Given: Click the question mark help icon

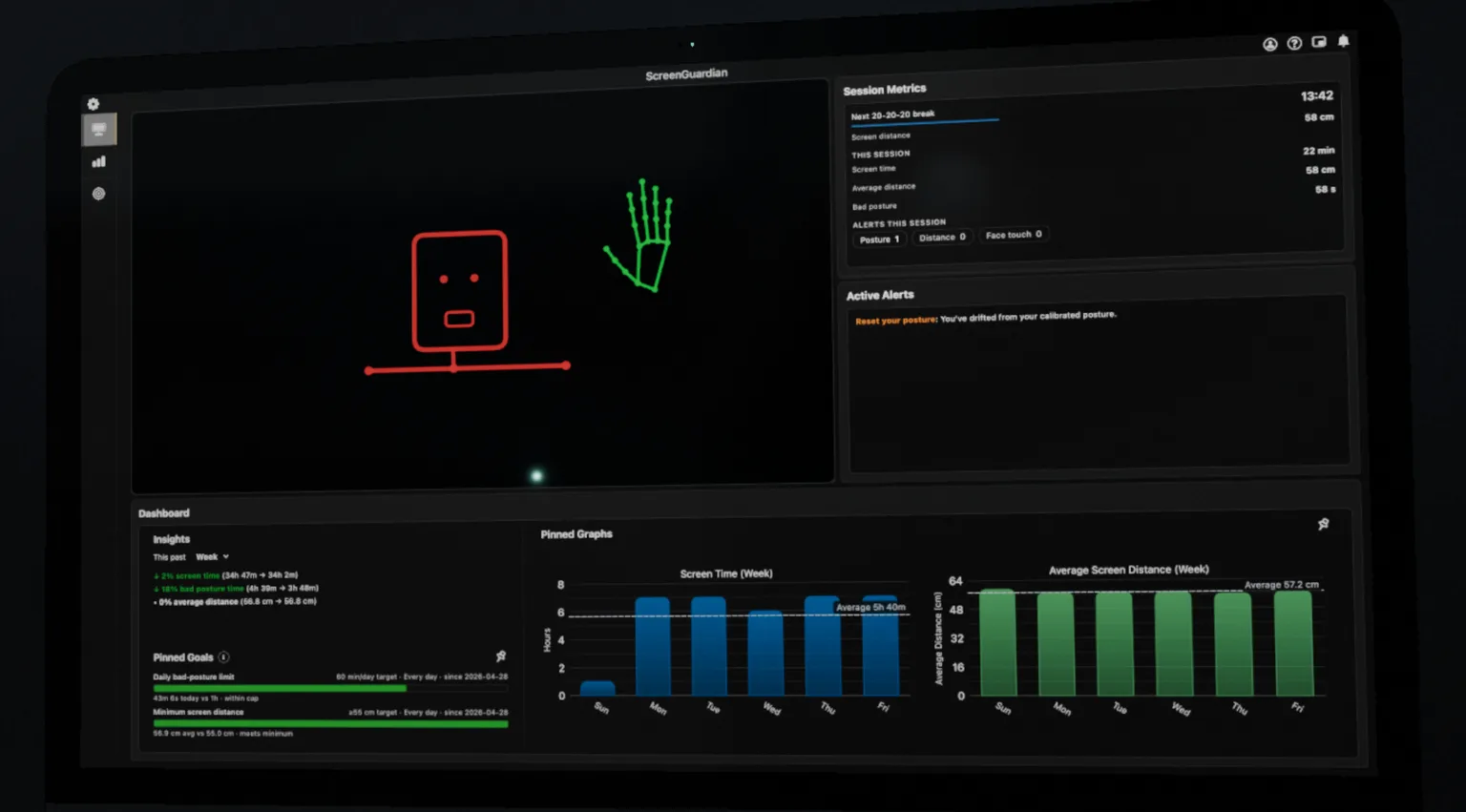Looking at the screenshot, I should (1294, 43).
